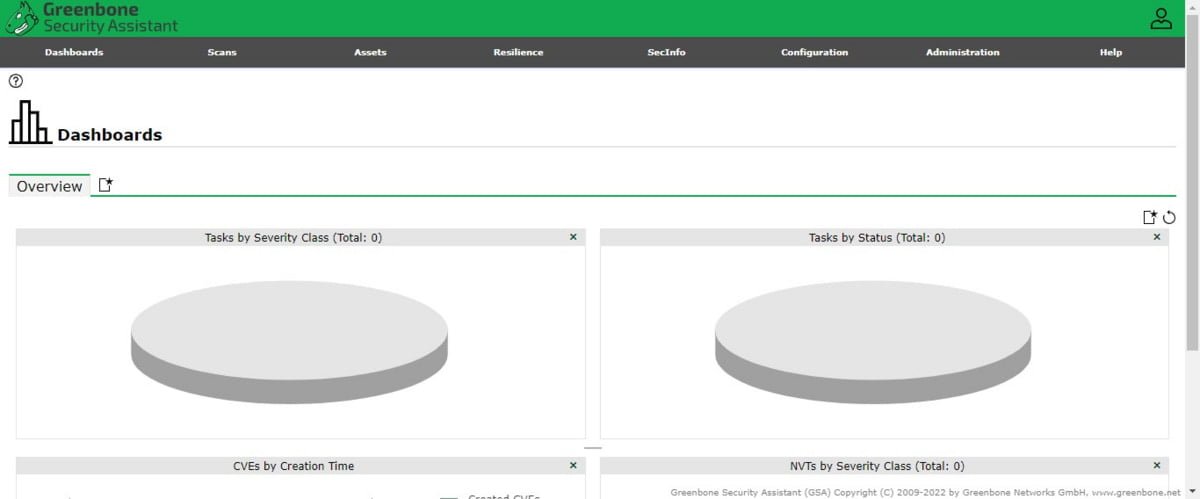This screenshot has width=1200, height=499.
Task: Close the CVEs by Creation Time panel
Action: point(573,465)
